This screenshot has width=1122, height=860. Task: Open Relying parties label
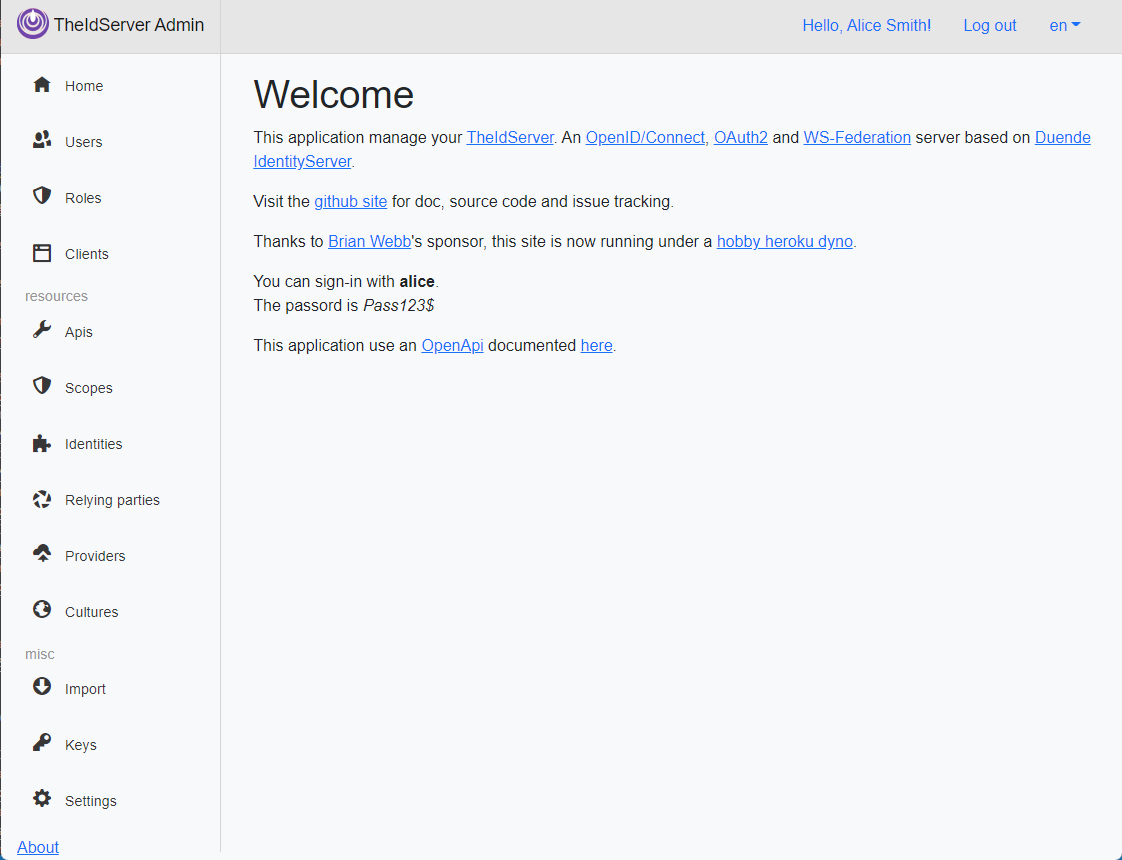click(112, 500)
